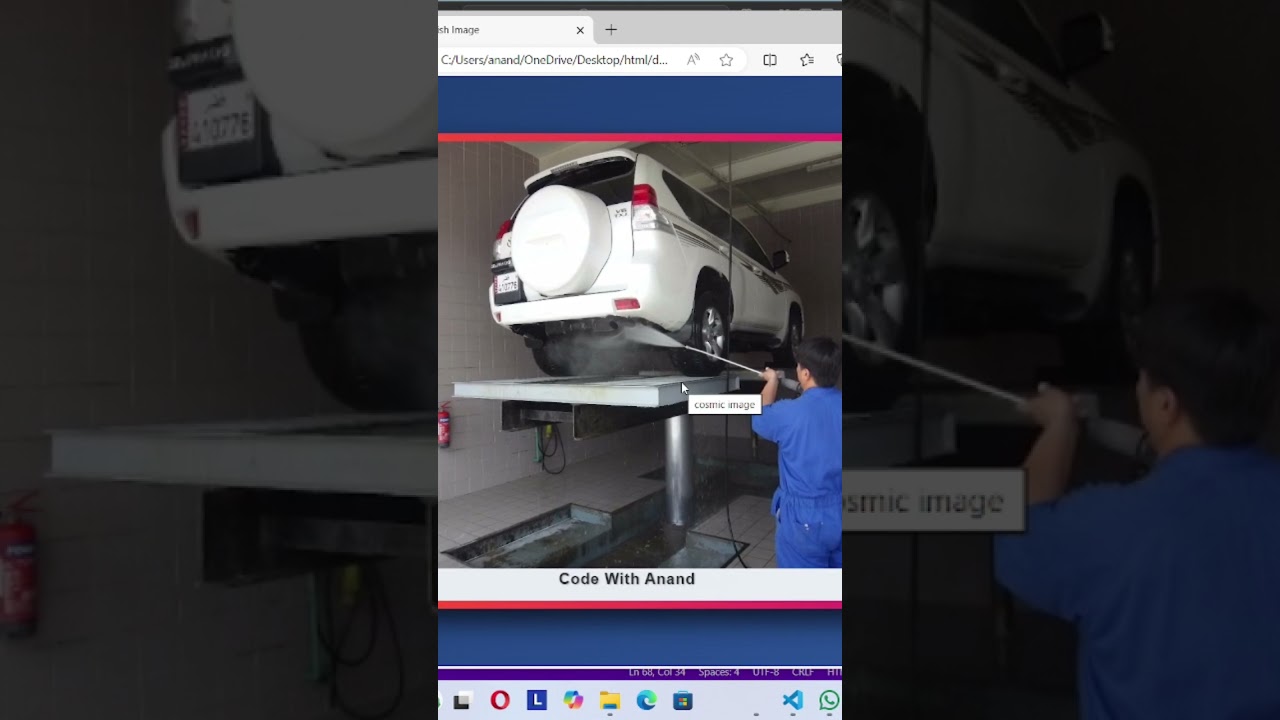Open the blue L app in taskbar
This screenshot has height=720, width=1280.
tap(537, 700)
